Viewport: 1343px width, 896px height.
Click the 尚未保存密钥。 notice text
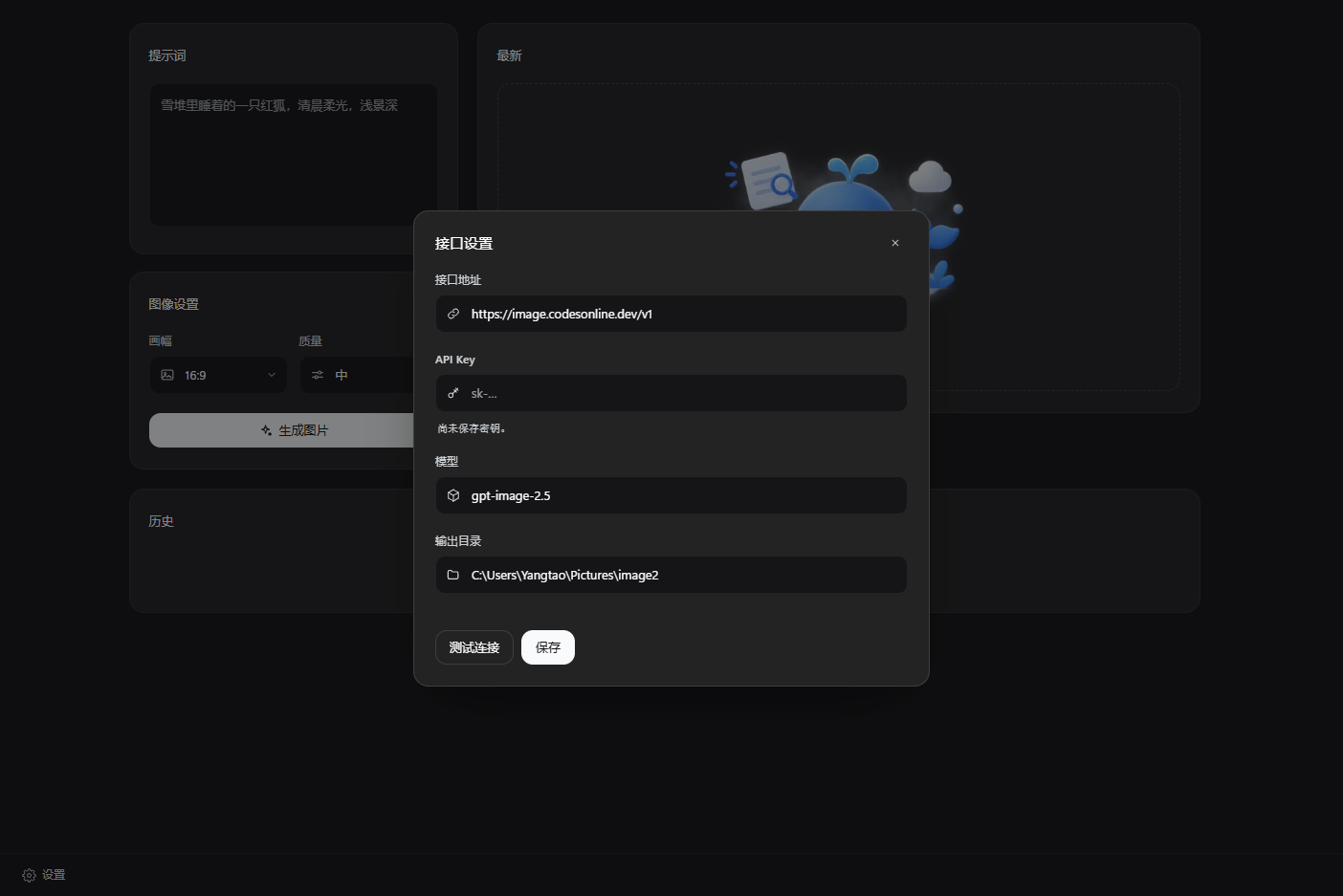point(472,428)
